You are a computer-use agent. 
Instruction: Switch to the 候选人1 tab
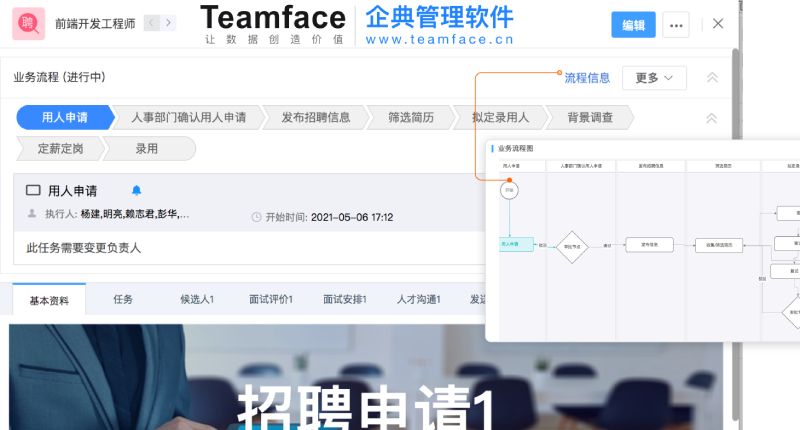click(197, 299)
